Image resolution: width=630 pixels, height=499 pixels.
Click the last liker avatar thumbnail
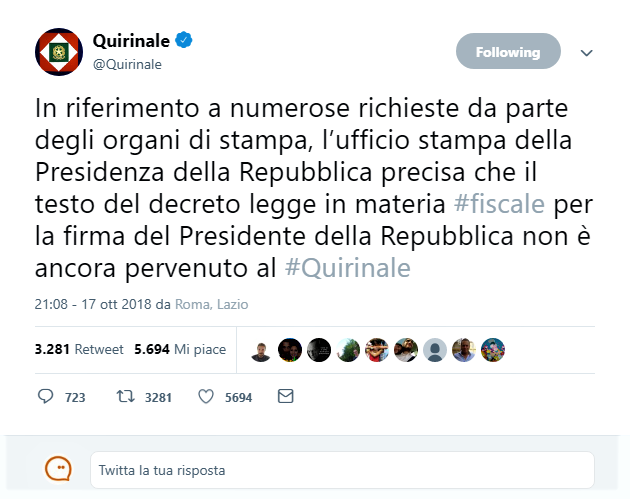(x=493, y=350)
